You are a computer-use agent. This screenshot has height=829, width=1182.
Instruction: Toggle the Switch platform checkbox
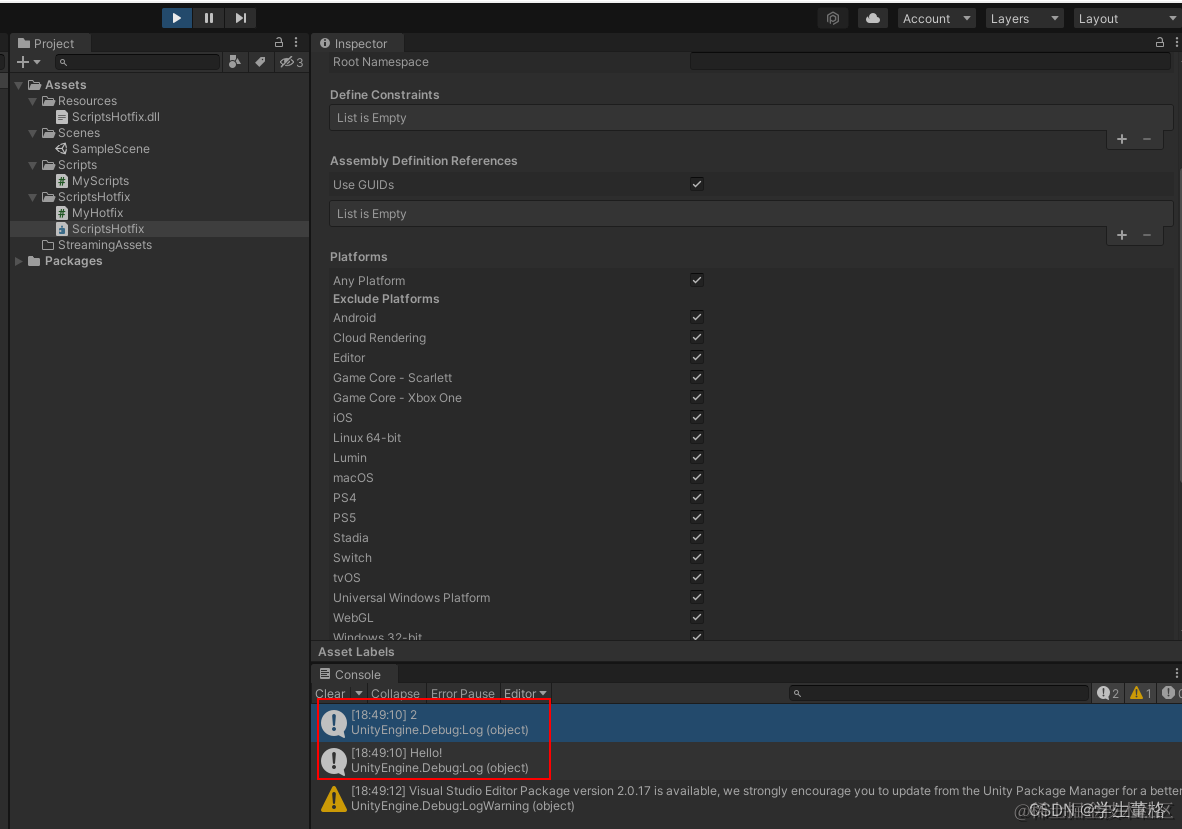[x=697, y=558]
